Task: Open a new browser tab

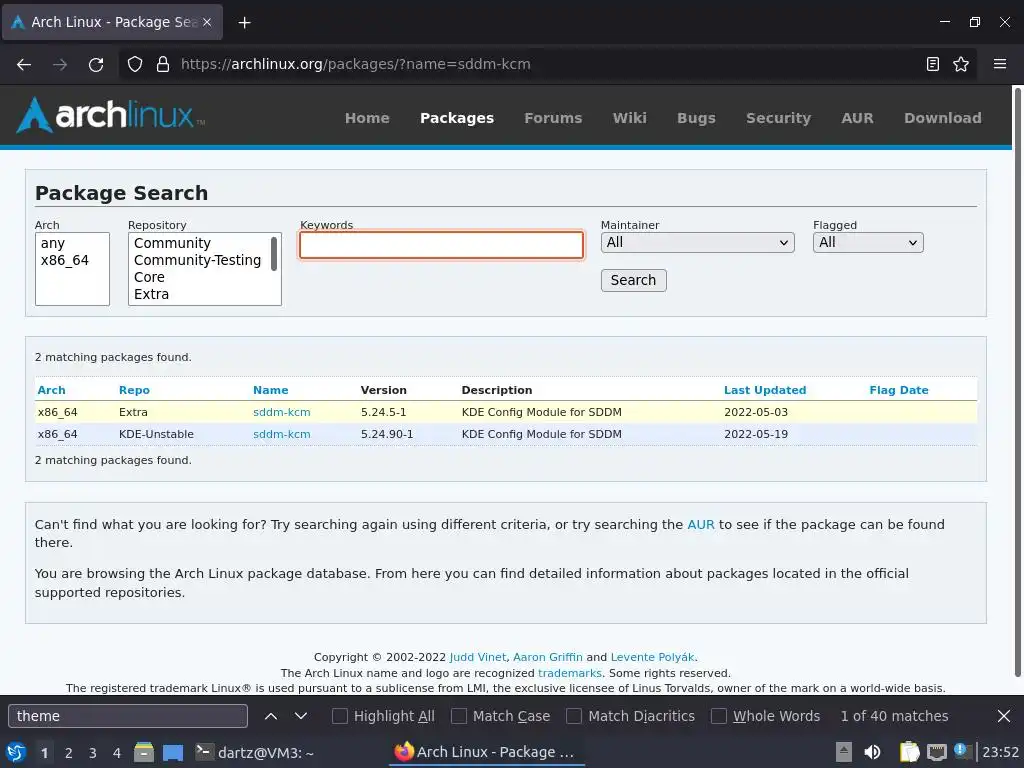Action: (244, 23)
